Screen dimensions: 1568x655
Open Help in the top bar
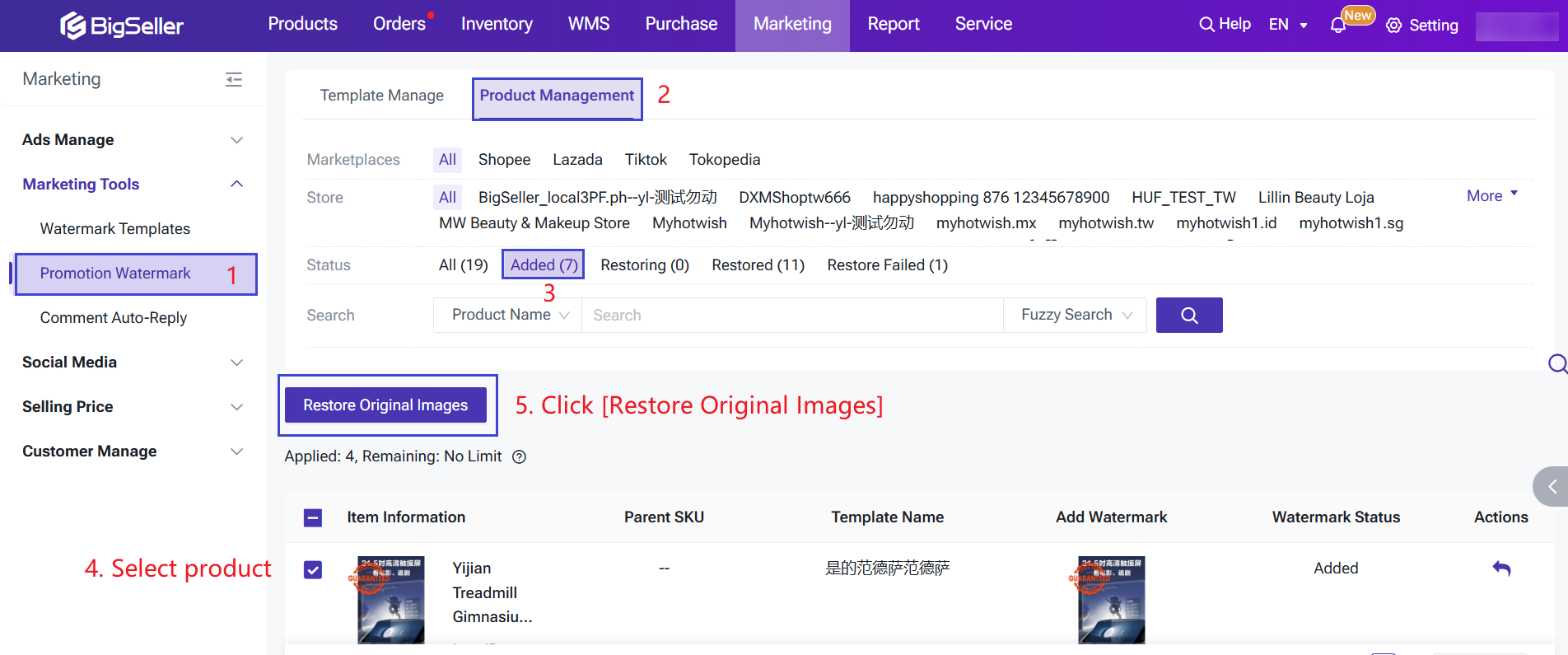(x=1225, y=24)
